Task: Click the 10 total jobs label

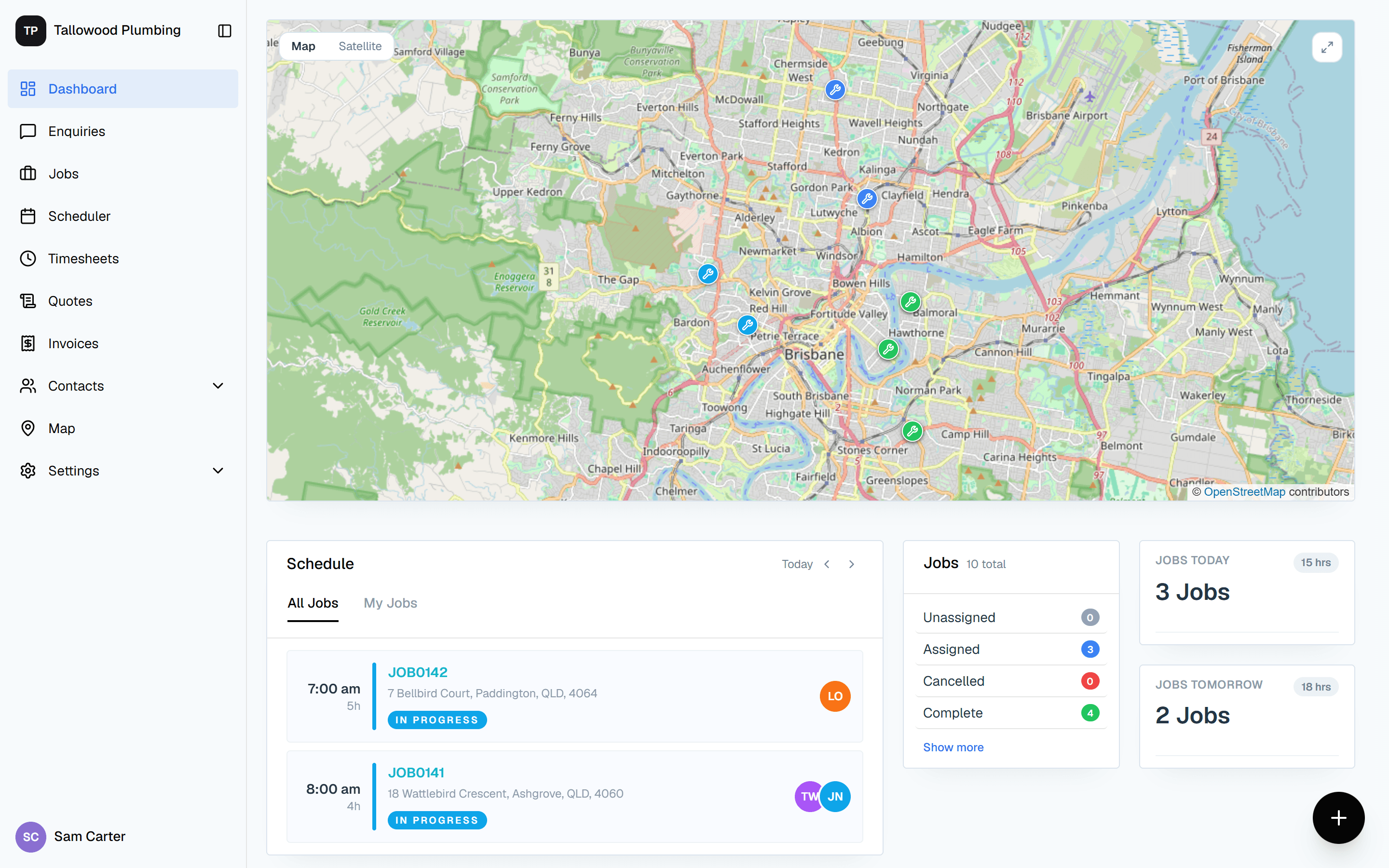Action: click(985, 564)
